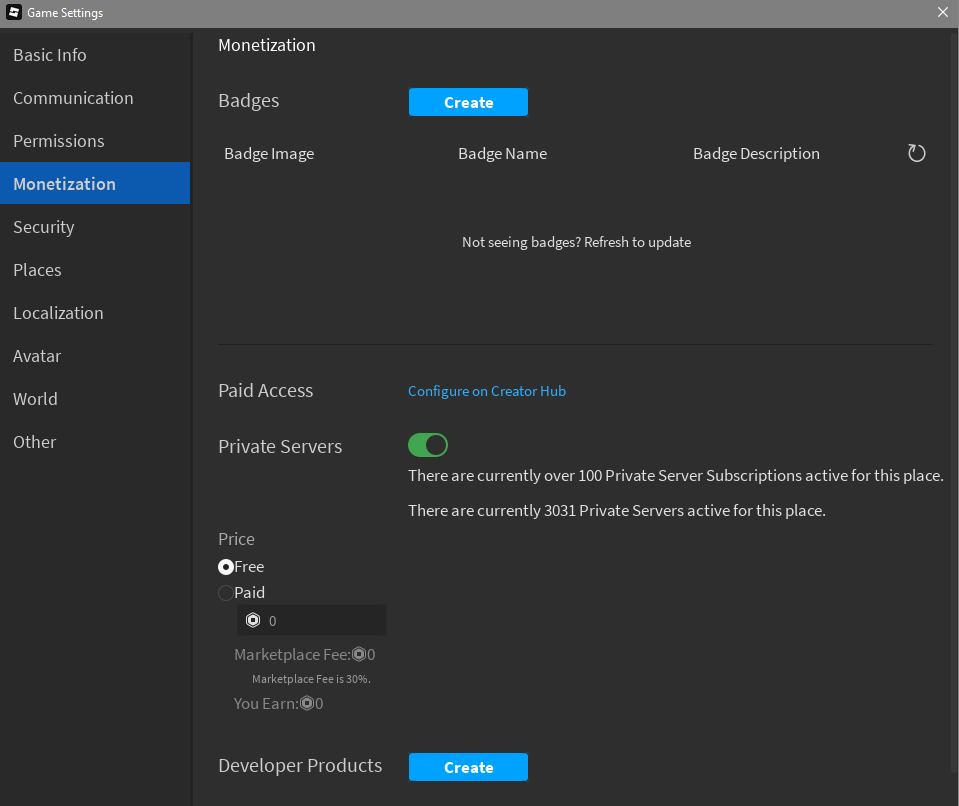Select the Paid price radio button
The image size is (959, 806).
click(226, 593)
